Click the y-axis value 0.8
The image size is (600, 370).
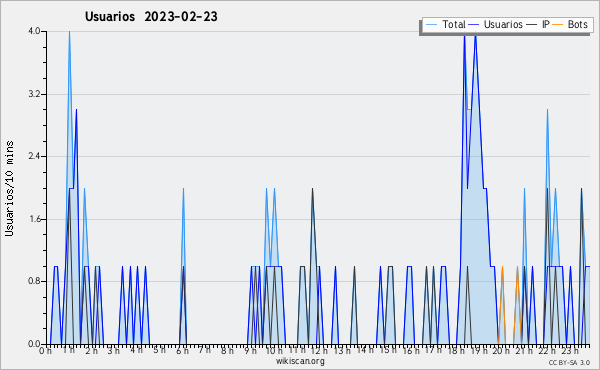pos(34,281)
